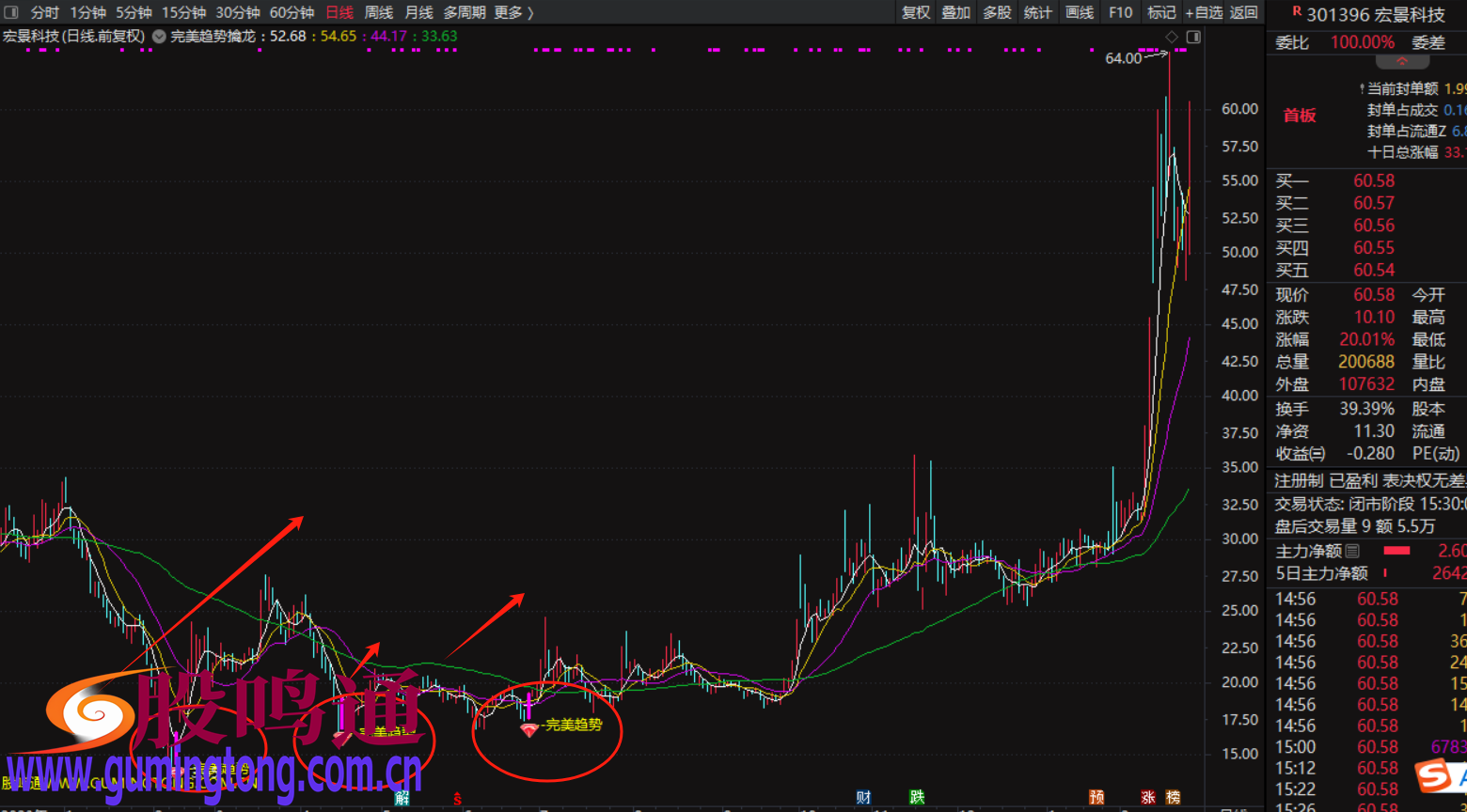Screen dimensions: 1467x812
Task: Click the diamond marker icon above chart
Action: (1172, 37)
